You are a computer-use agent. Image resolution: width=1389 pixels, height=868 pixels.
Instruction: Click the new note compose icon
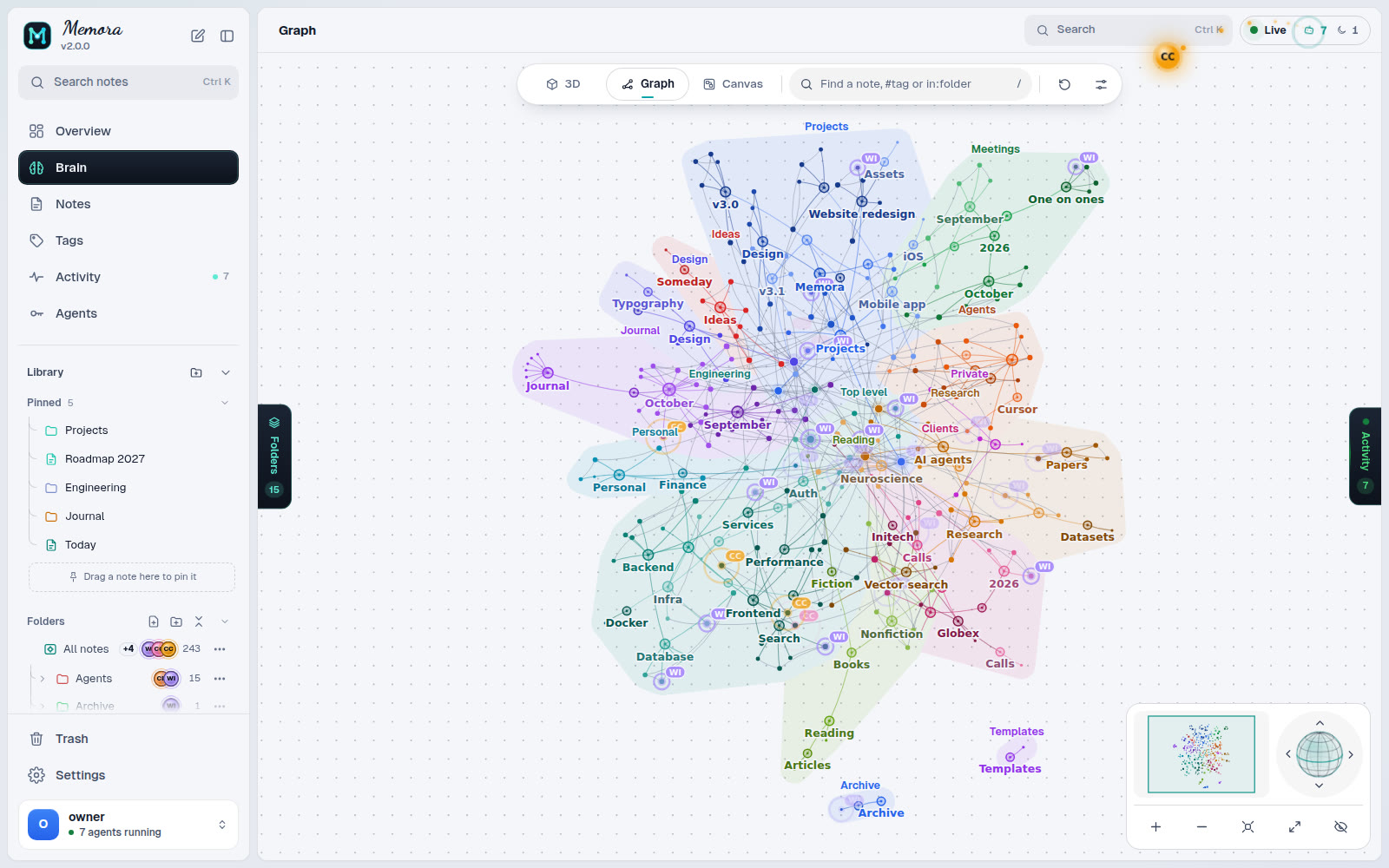(x=198, y=36)
